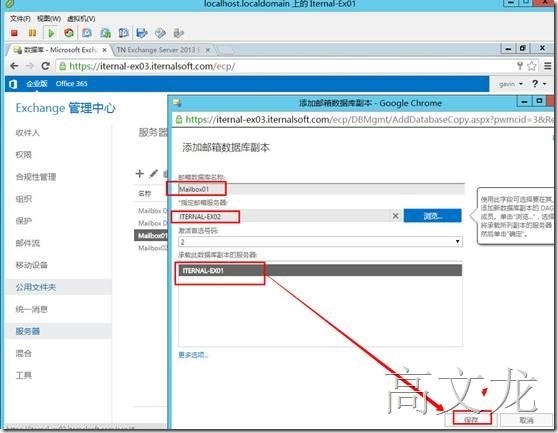Go back using the Chrome back arrow
Screen dimensions: 558x433
[x=14, y=66]
